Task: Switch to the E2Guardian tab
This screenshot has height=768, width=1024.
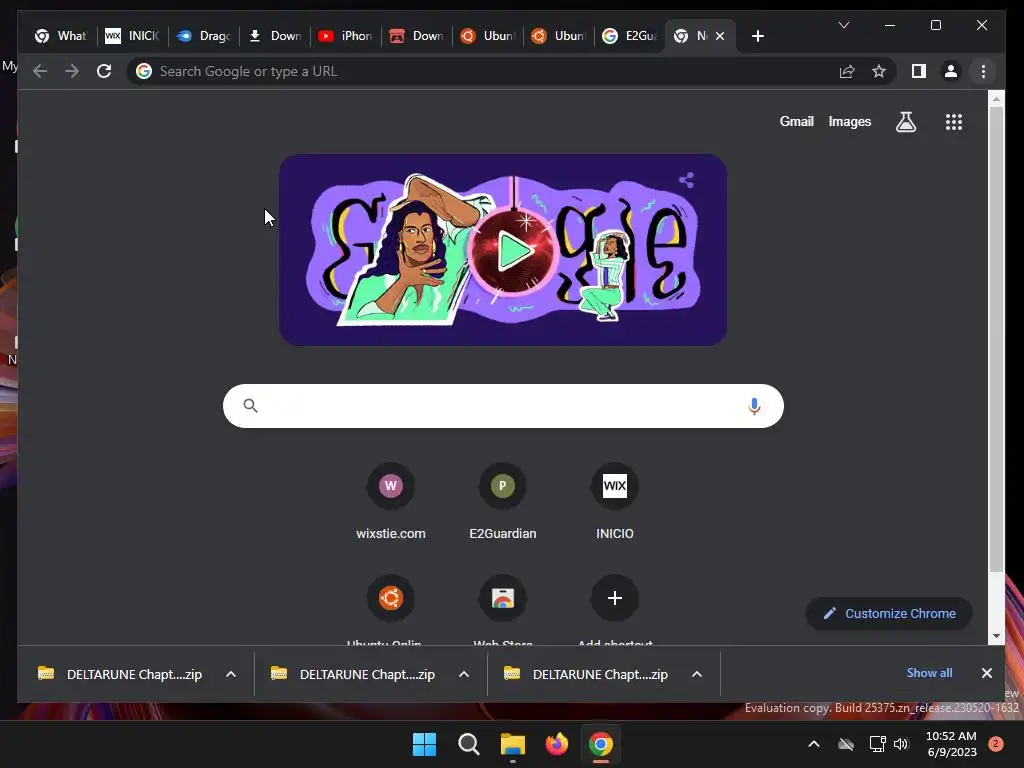Action: (629, 36)
